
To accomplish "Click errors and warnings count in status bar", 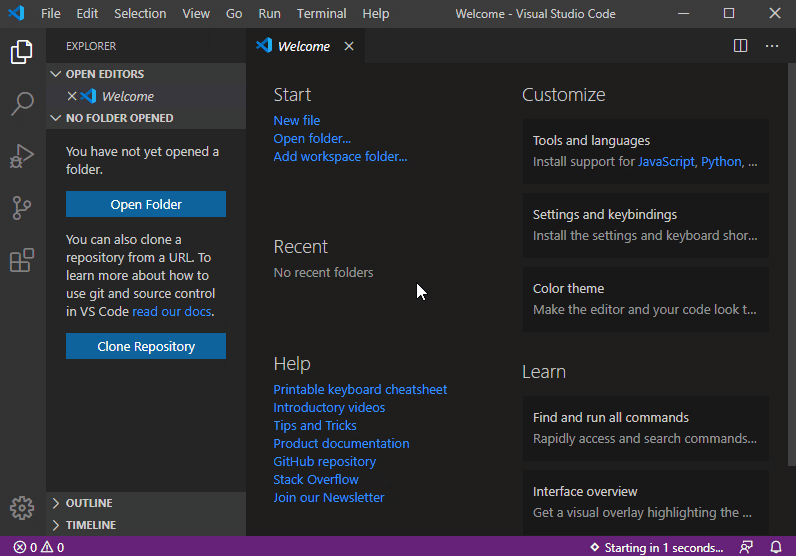I will tap(39, 547).
